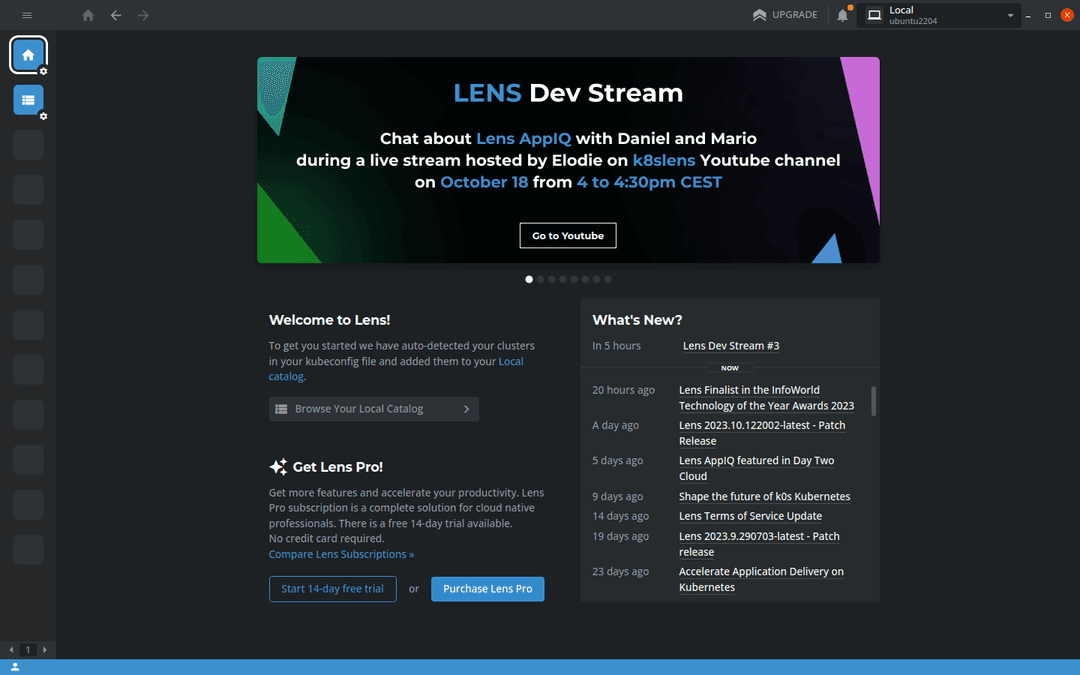Select the second carousel dot indicator
The height and width of the screenshot is (675, 1080).
(541, 280)
